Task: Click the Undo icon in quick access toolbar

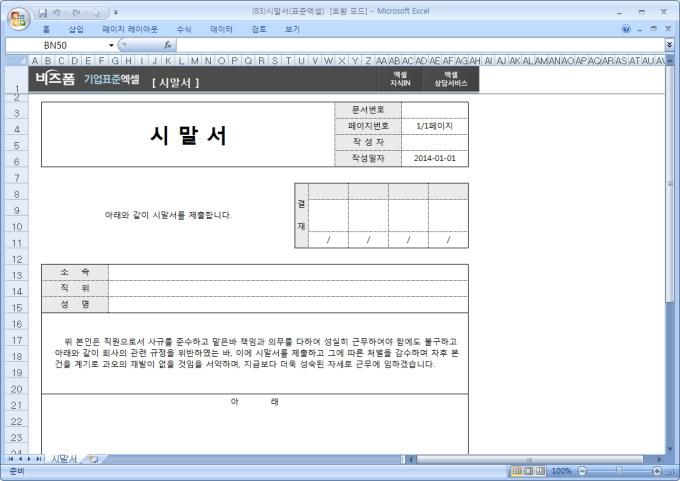Action: pyautogui.click(x=56, y=13)
